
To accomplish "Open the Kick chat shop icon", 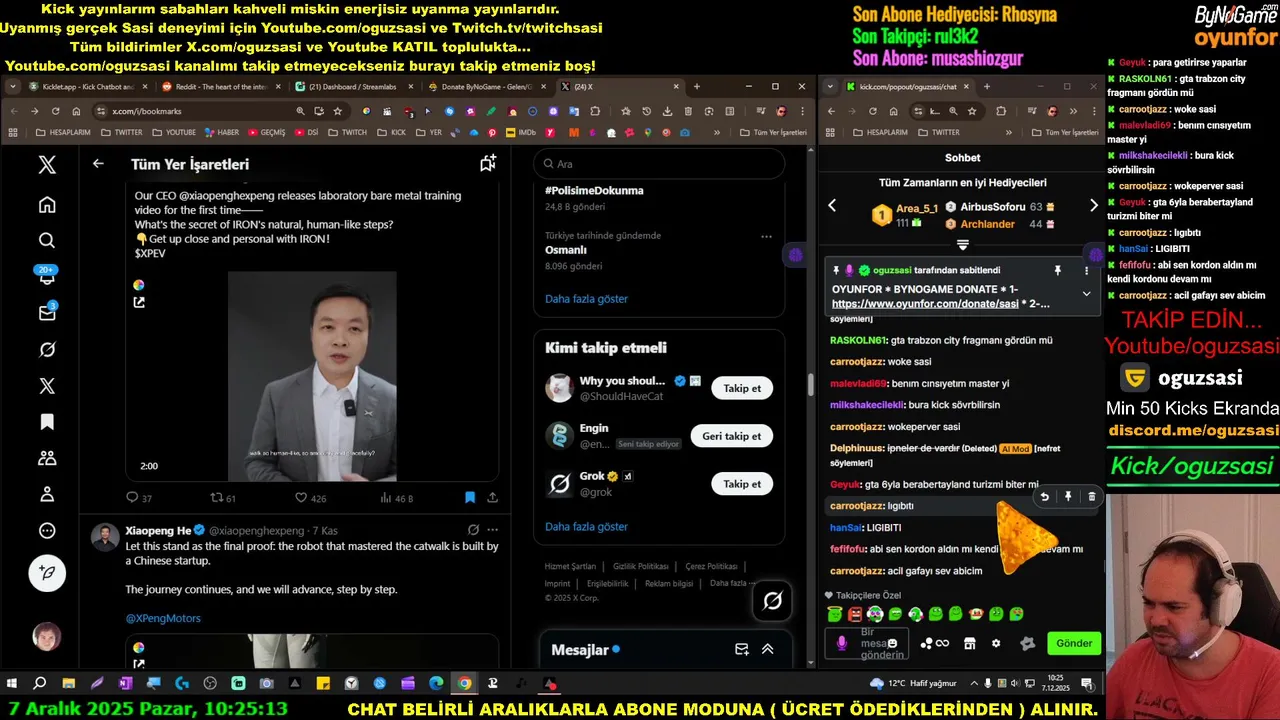I will pos(969,643).
